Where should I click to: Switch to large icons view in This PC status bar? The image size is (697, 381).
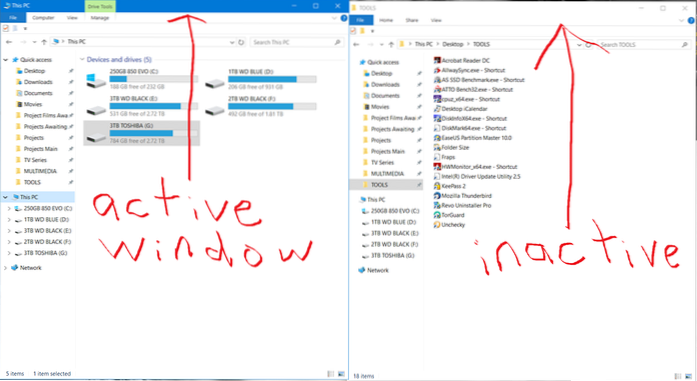point(341,374)
